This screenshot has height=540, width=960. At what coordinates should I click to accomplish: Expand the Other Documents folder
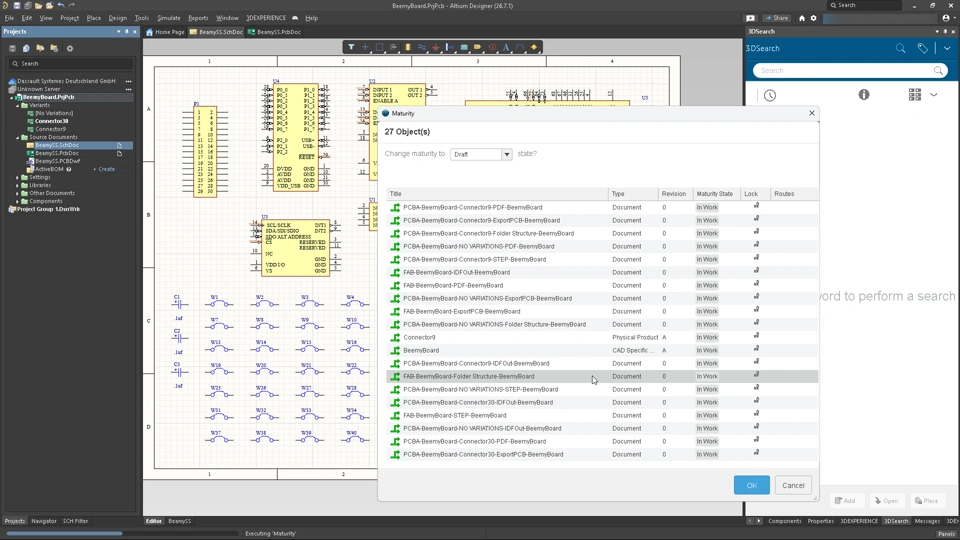[x=18, y=193]
